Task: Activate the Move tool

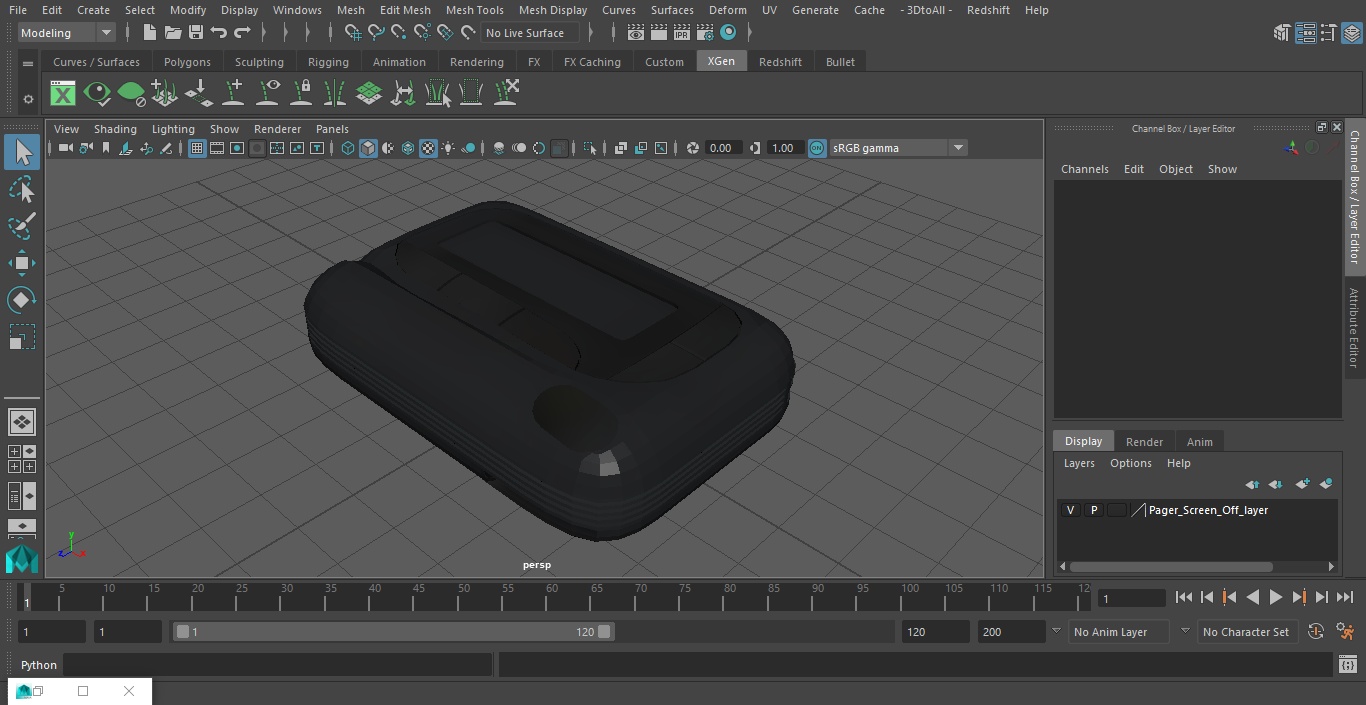Action: point(21,264)
